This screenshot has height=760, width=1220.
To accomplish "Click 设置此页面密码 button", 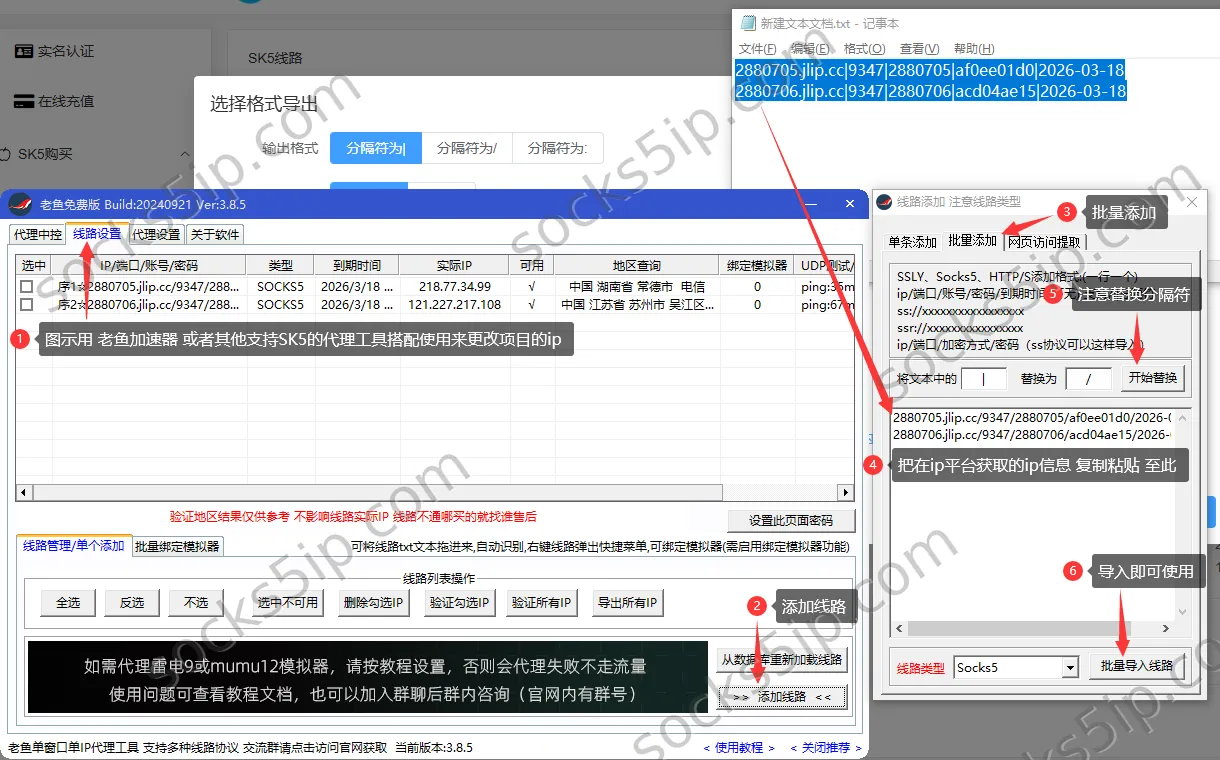I will click(x=792, y=520).
